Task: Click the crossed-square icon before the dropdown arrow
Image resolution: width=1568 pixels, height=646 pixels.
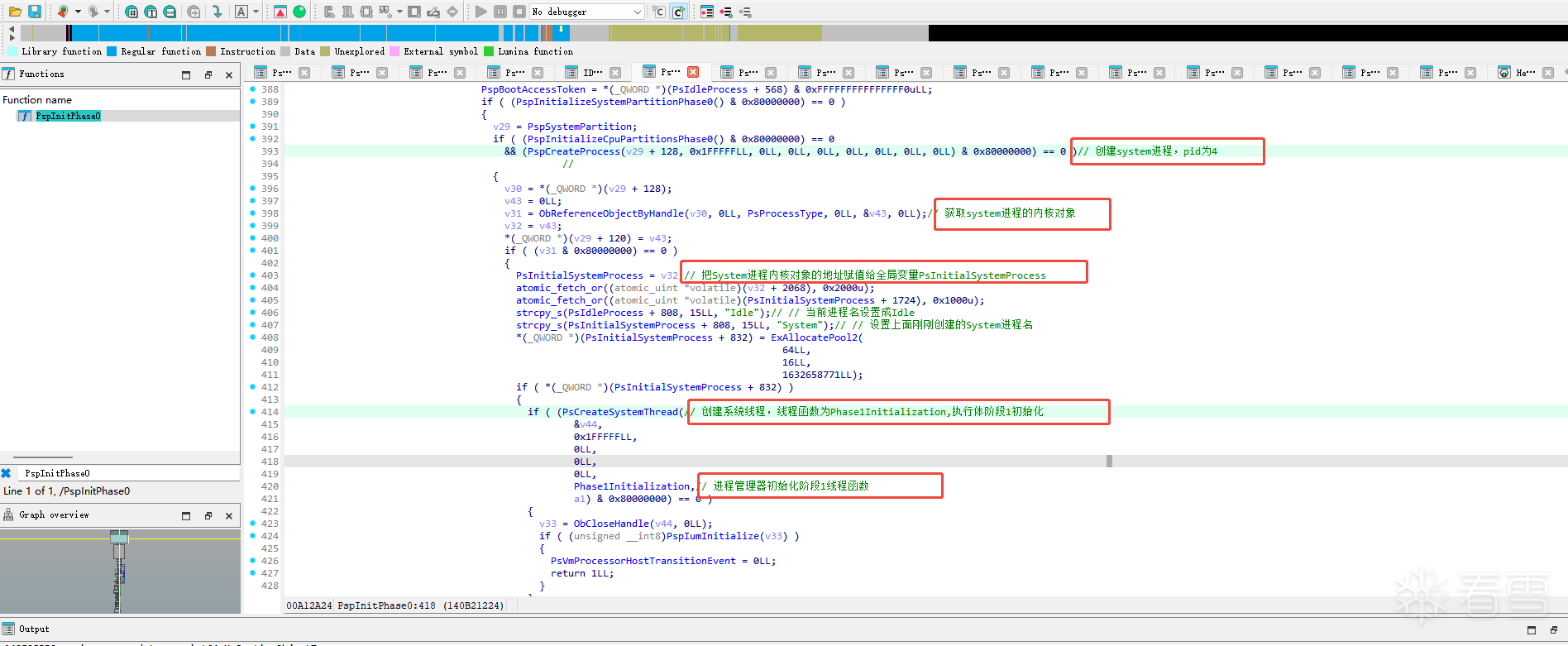Action: pyautogui.click(x=385, y=12)
